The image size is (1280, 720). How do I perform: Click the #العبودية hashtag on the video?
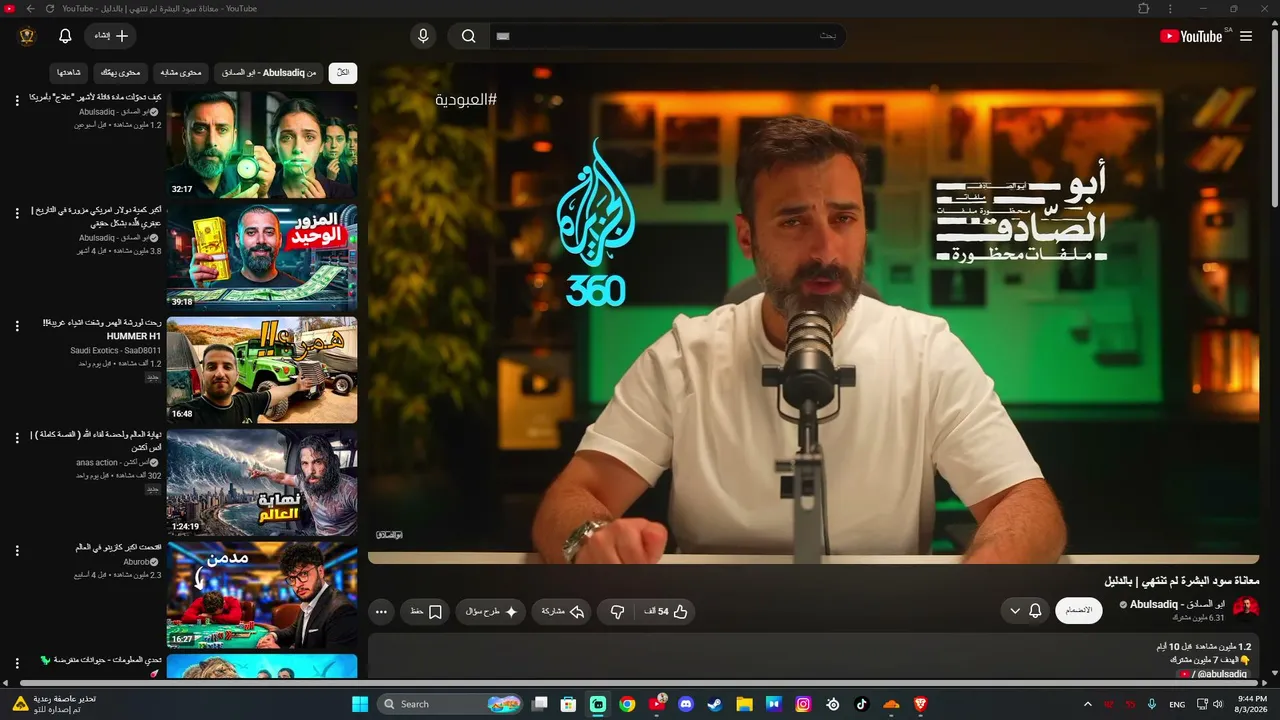[x=466, y=100]
